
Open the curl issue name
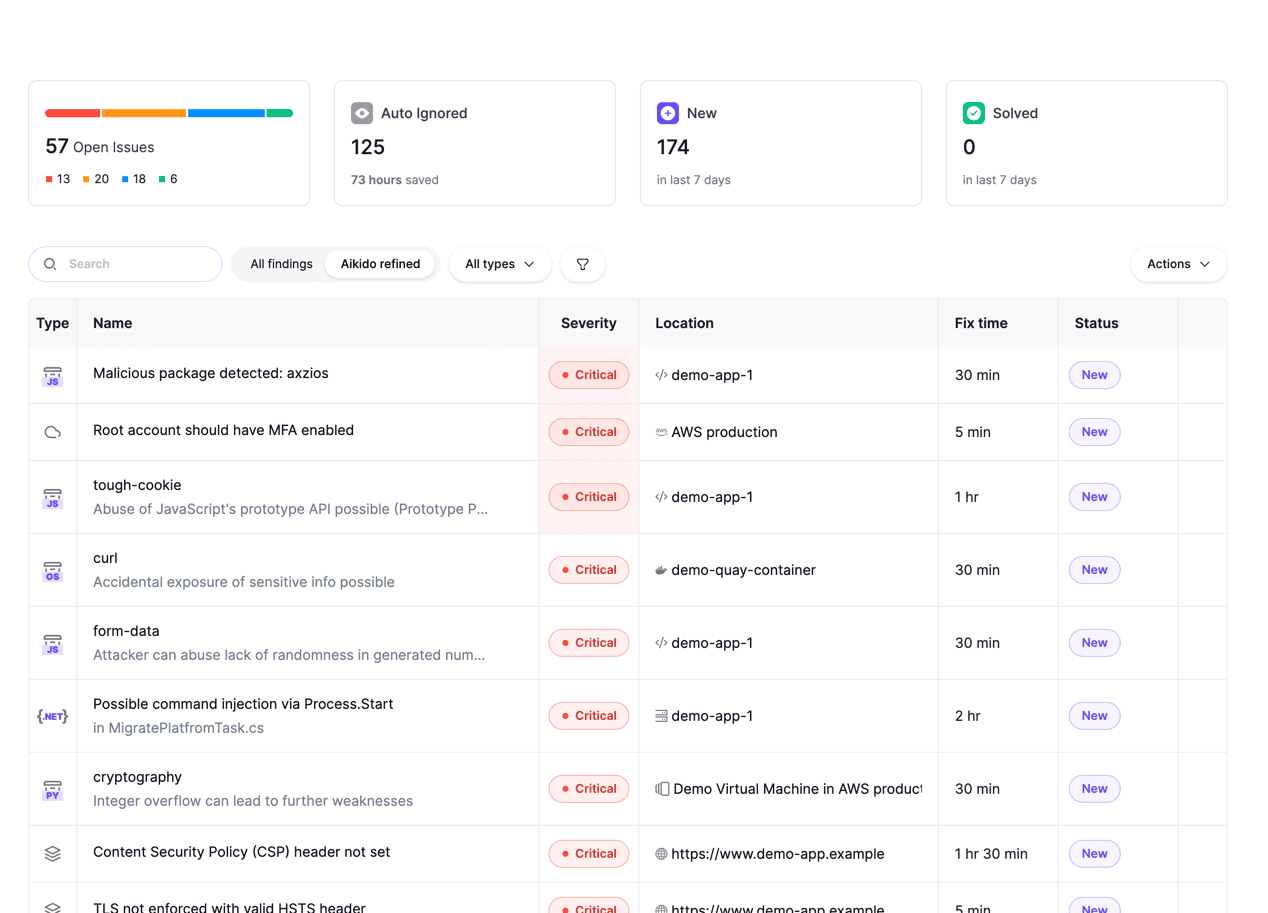pyautogui.click(x=105, y=558)
